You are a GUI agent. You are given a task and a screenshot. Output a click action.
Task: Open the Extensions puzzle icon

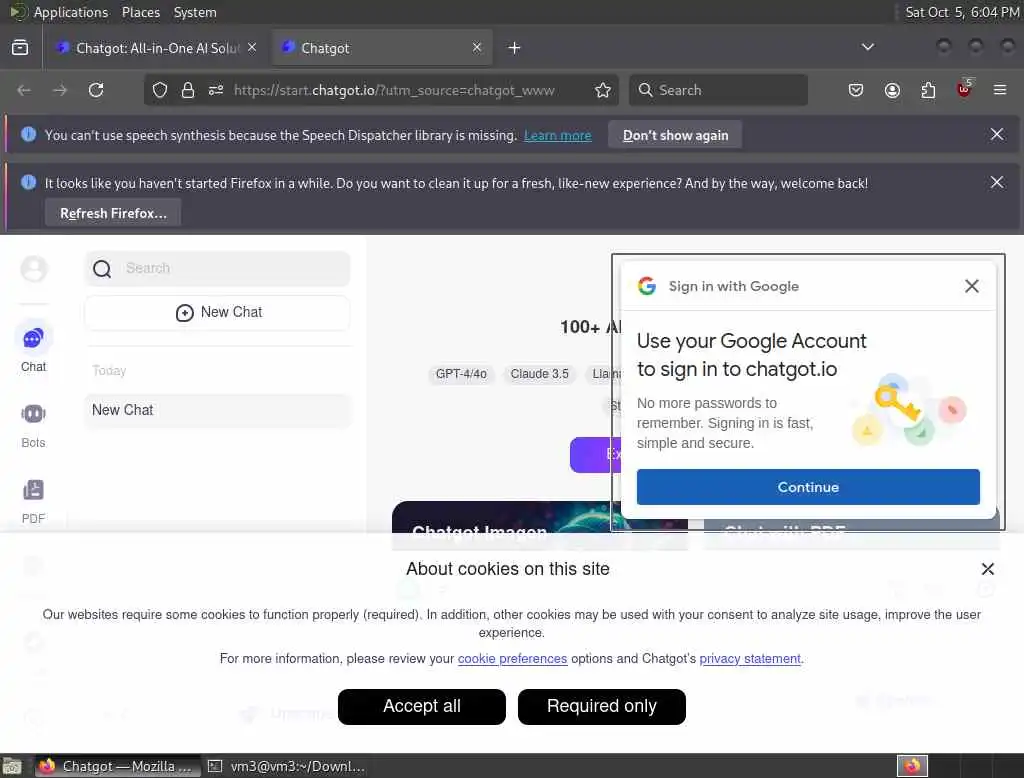pos(928,90)
